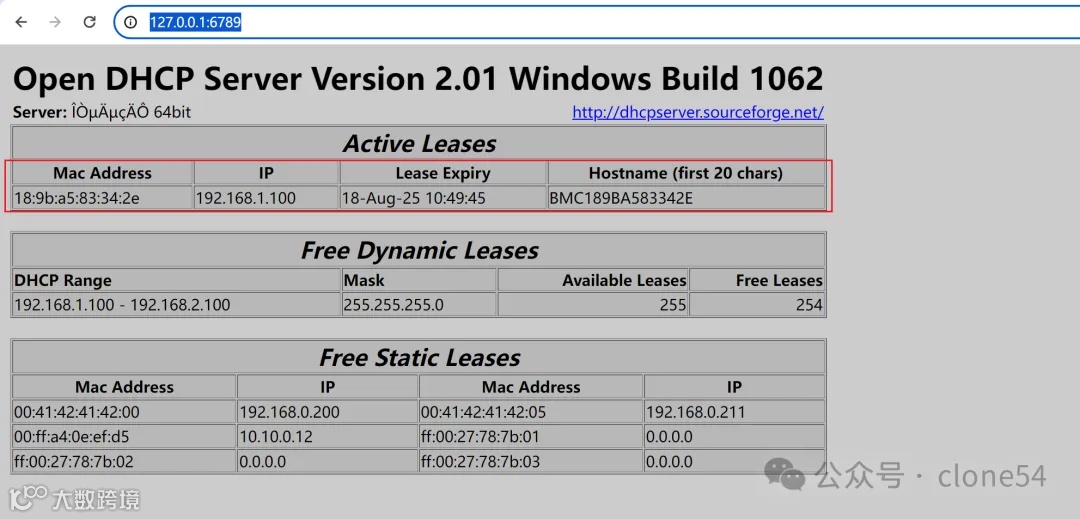Select static IP 192.168.0.200

289,412
